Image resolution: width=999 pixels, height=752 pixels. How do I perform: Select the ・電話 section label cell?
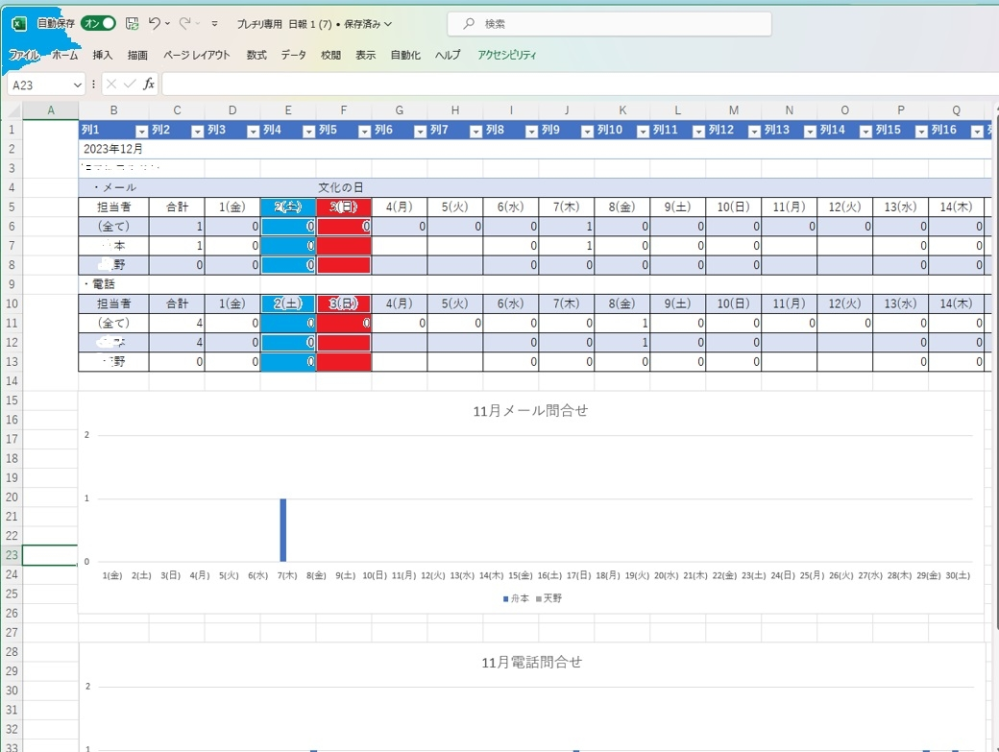(113, 284)
